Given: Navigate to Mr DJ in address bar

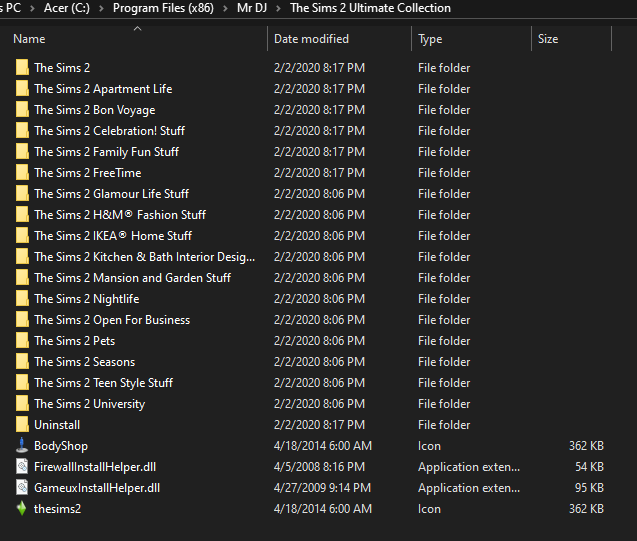Looking at the screenshot, I should (251, 8).
